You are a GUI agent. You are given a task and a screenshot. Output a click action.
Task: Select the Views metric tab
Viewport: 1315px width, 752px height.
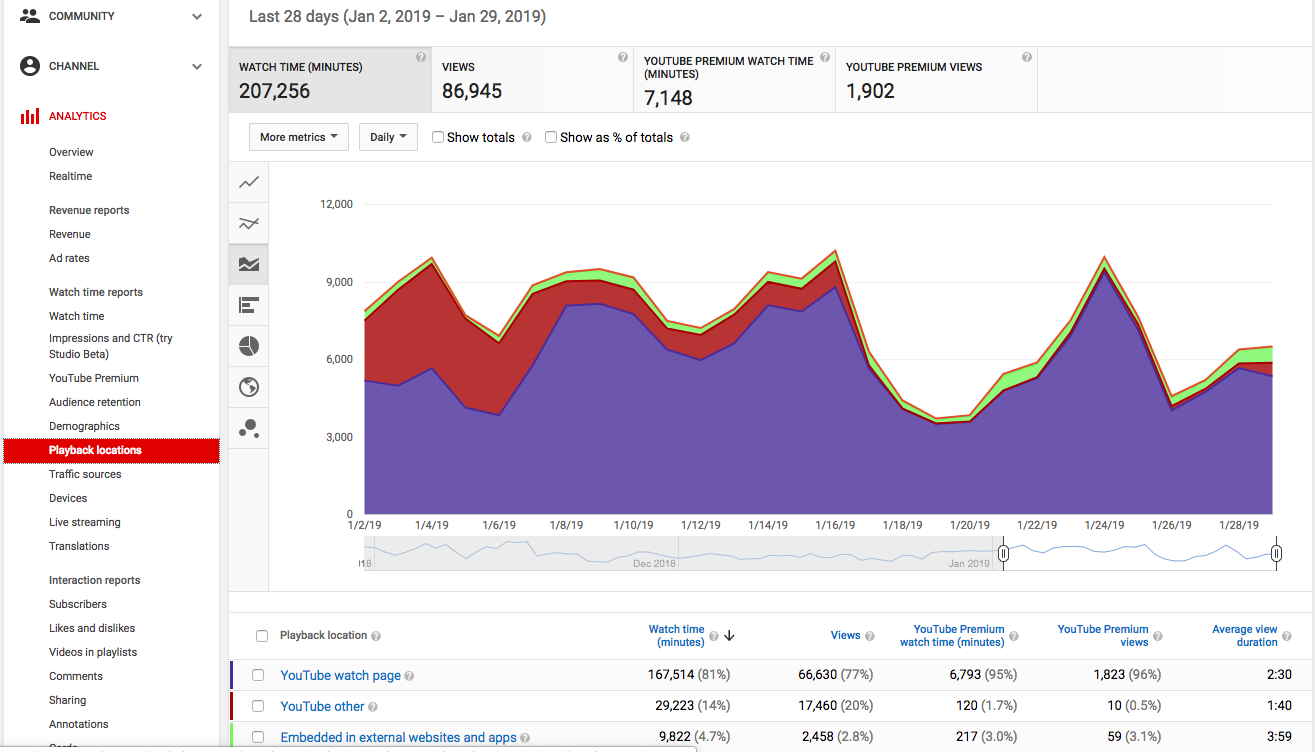pos(532,79)
